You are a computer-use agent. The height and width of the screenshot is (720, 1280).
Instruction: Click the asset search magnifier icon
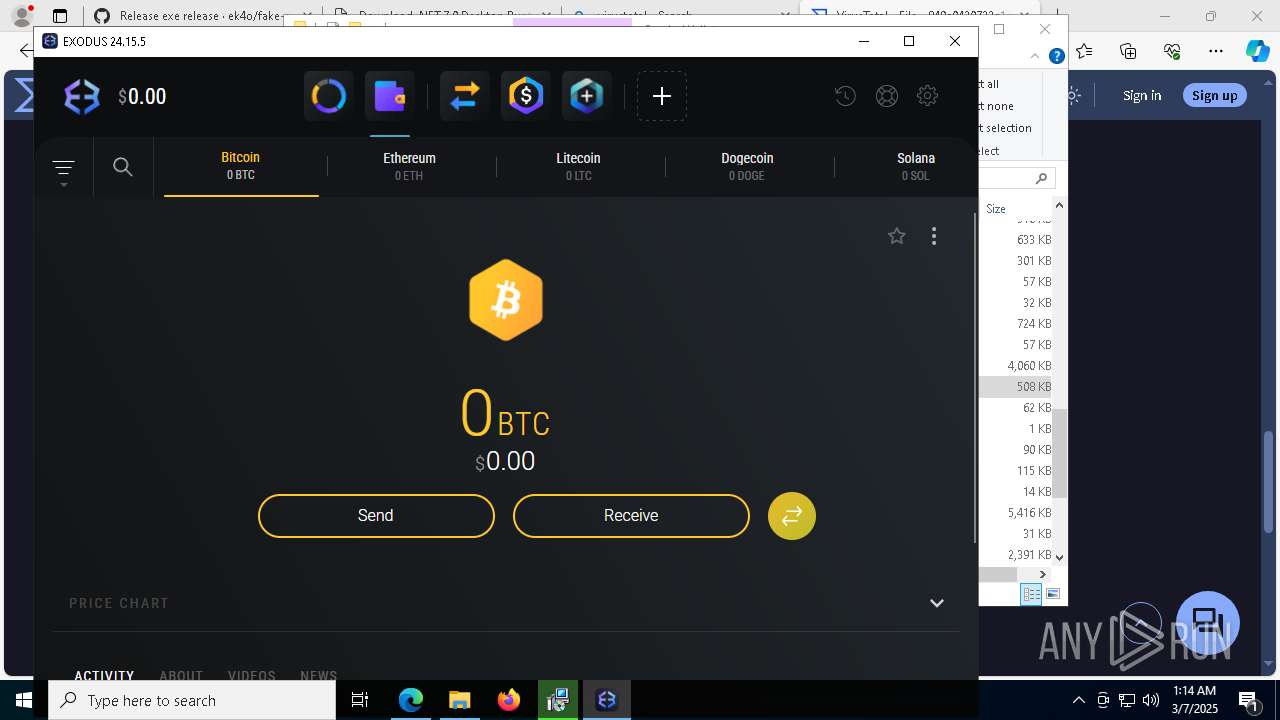tap(123, 167)
